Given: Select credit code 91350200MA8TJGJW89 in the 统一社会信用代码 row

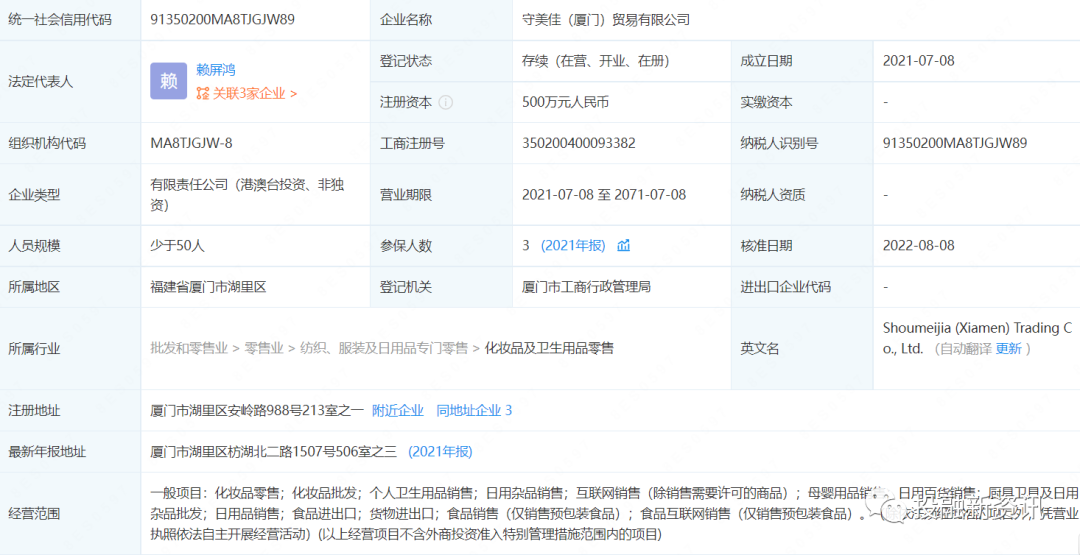Looking at the screenshot, I should 222,20.
